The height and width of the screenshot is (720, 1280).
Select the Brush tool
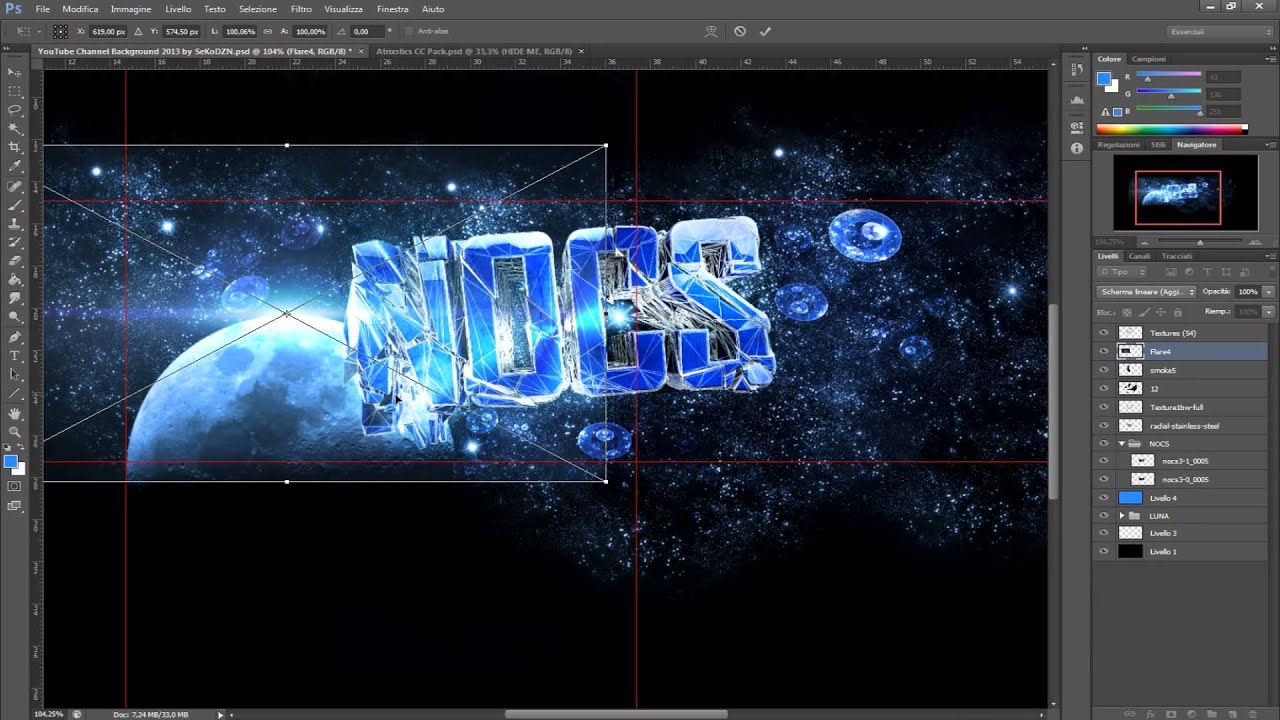pyautogui.click(x=15, y=204)
